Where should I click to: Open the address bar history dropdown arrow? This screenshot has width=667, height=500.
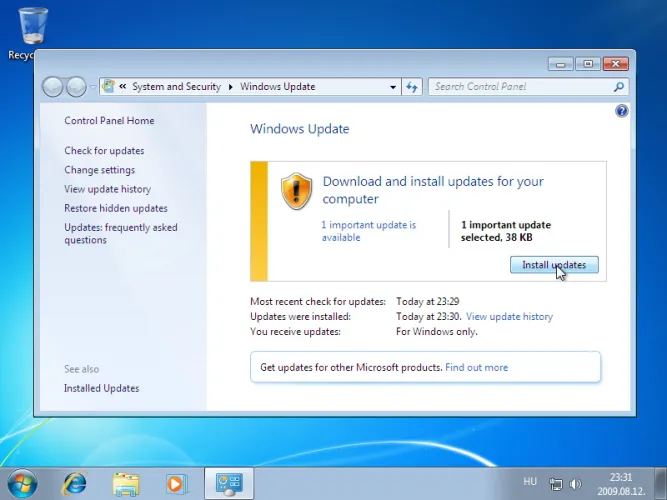pos(393,87)
